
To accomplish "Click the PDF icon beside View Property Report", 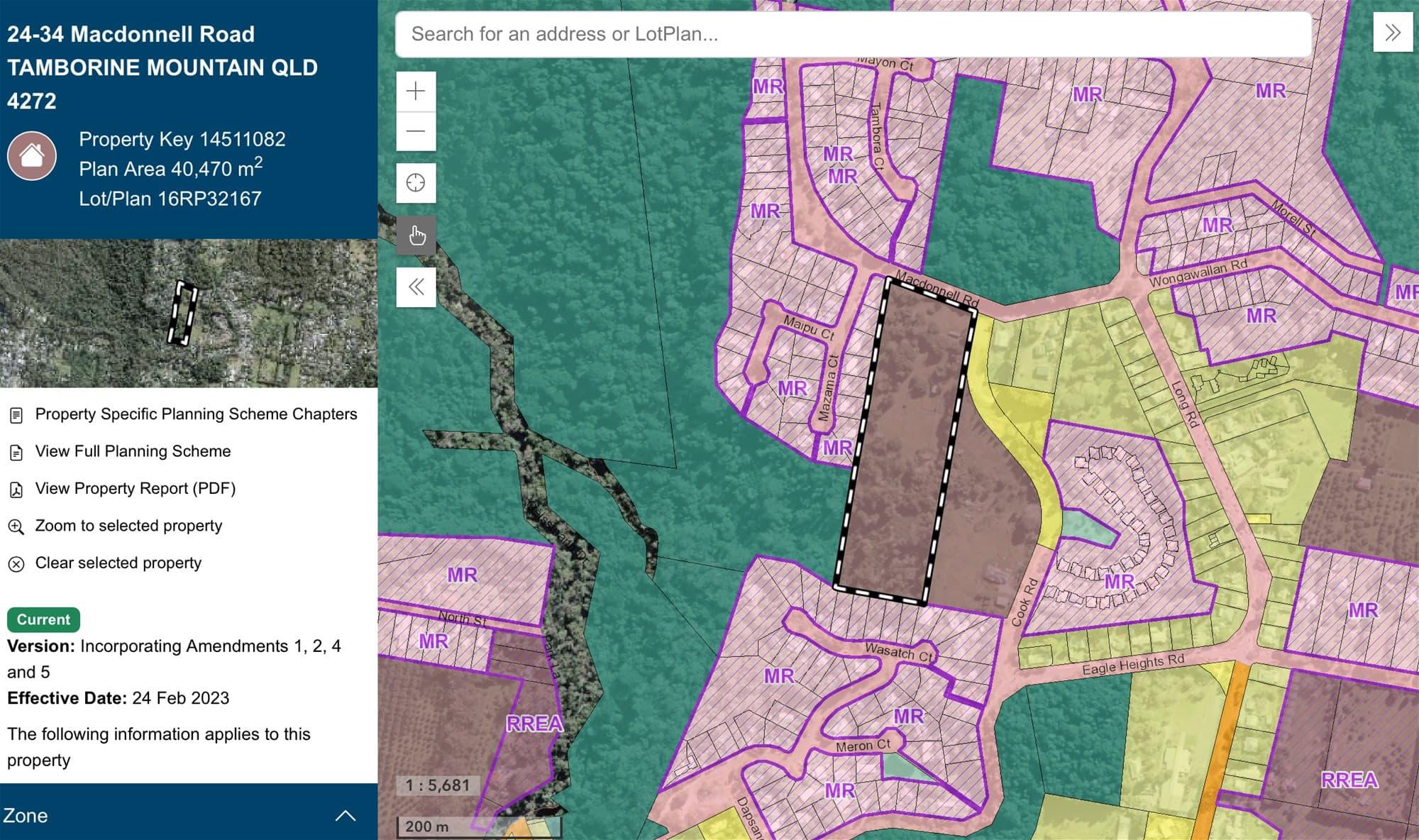I will (x=16, y=490).
